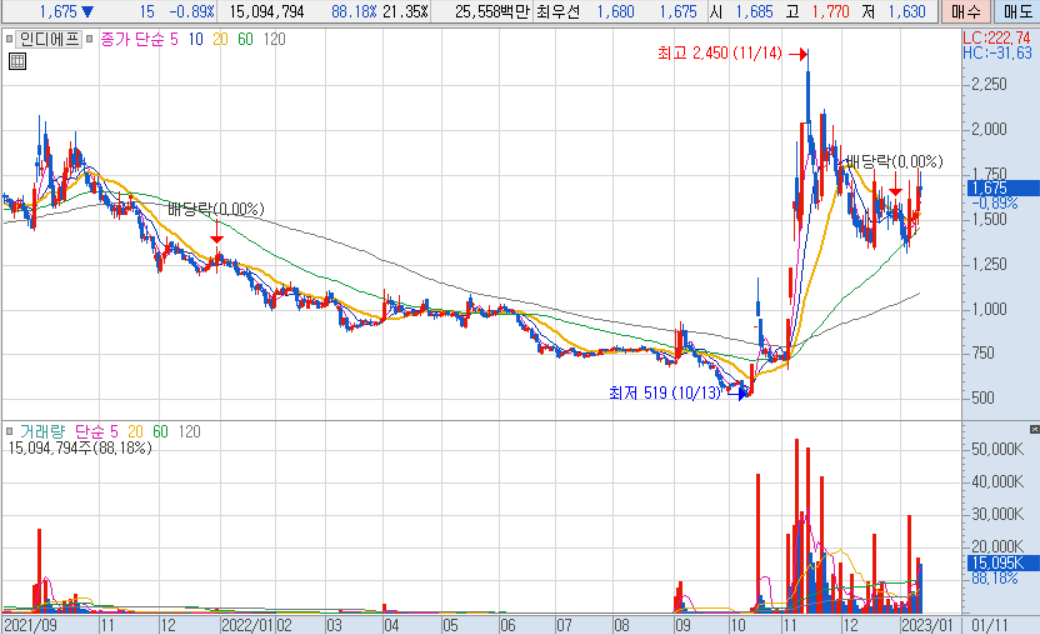Click the 최고 2,450 (11/14) high label
The height and width of the screenshot is (634, 1040).
click(x=720, y=53)
